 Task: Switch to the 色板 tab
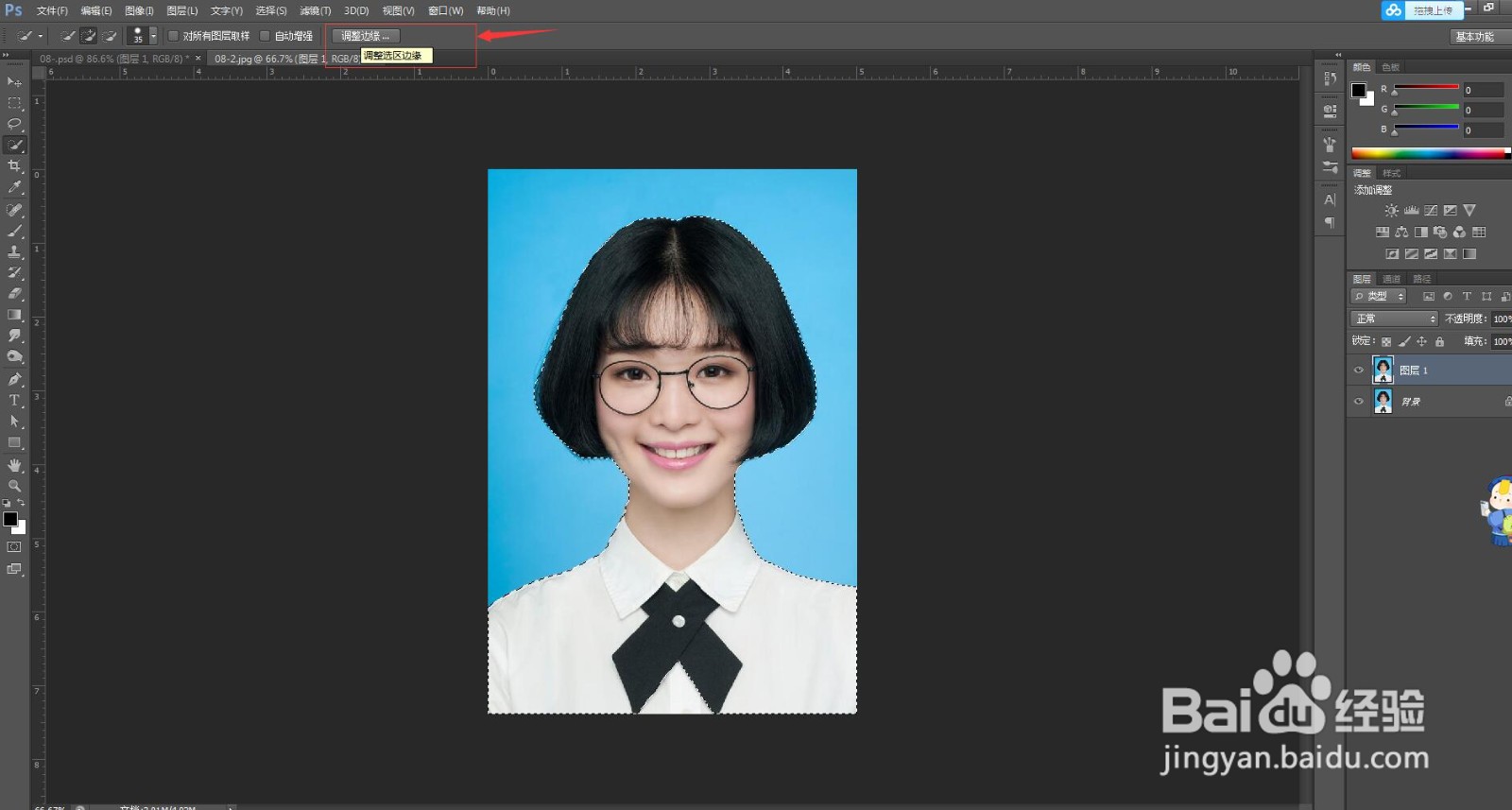[1390, 67]
